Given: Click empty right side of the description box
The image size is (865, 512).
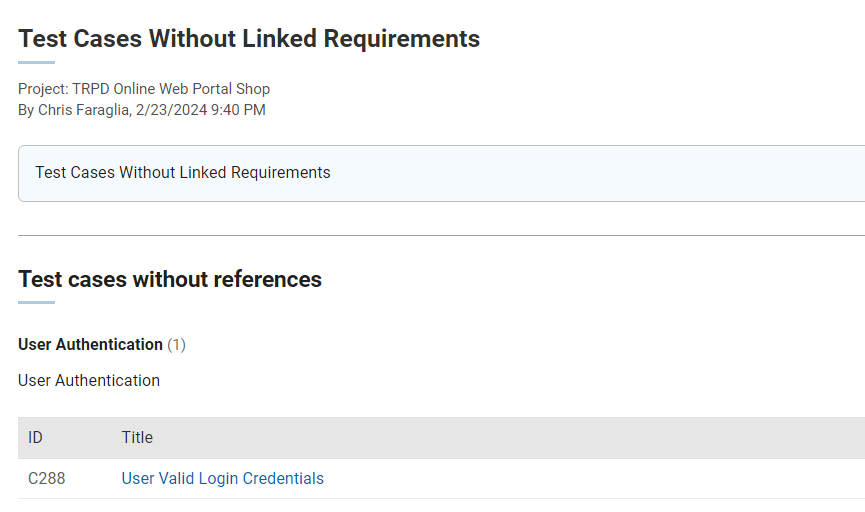Looking at the screenshot, I should click(x=650, y=172).
